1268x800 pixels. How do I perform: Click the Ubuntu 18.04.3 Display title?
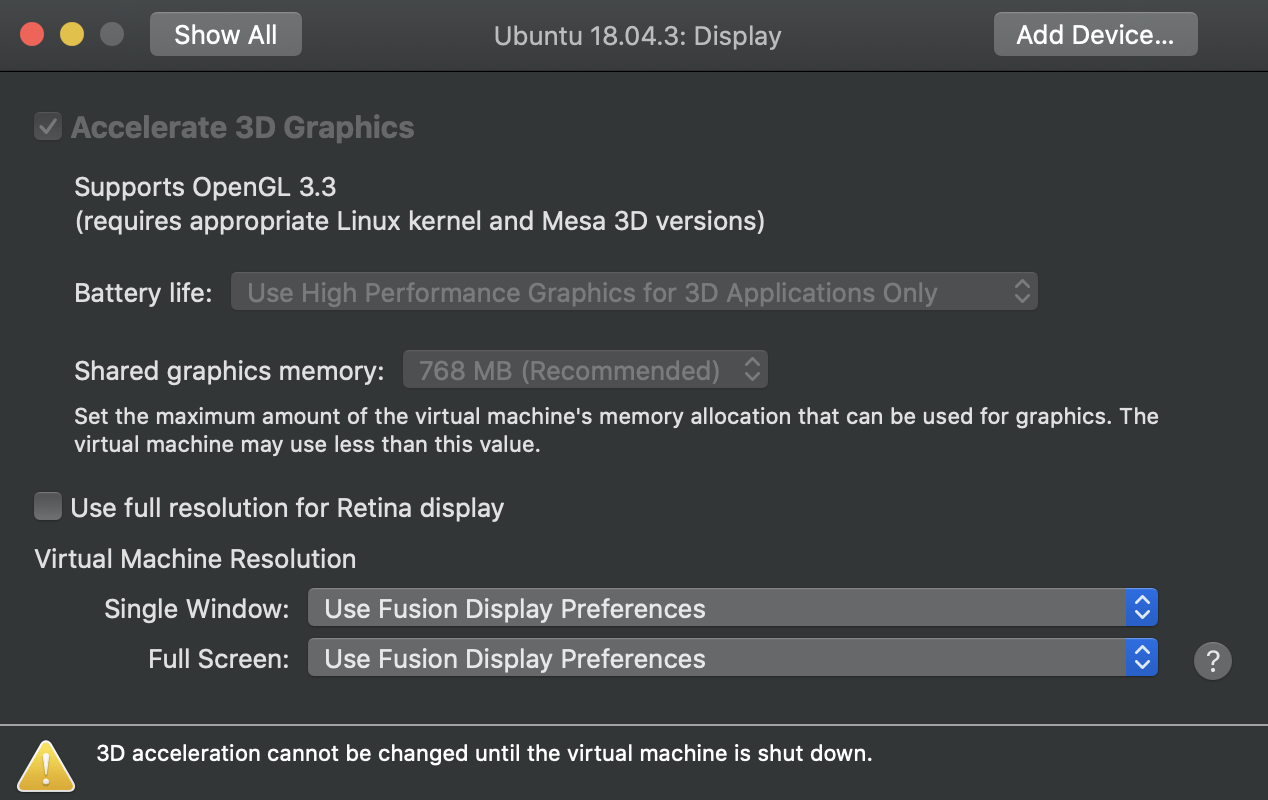[637, 35]
